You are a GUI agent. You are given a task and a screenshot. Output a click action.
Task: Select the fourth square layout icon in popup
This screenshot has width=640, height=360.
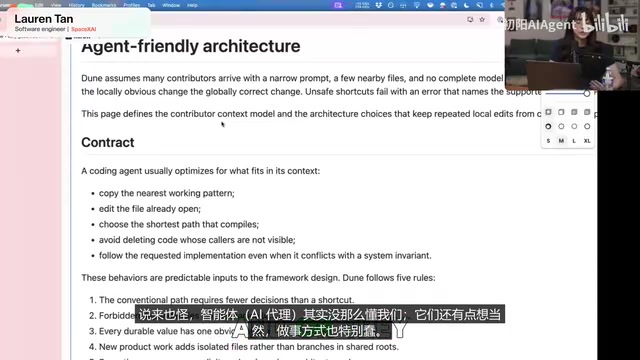pyautogui.click(x=587, y=112)
